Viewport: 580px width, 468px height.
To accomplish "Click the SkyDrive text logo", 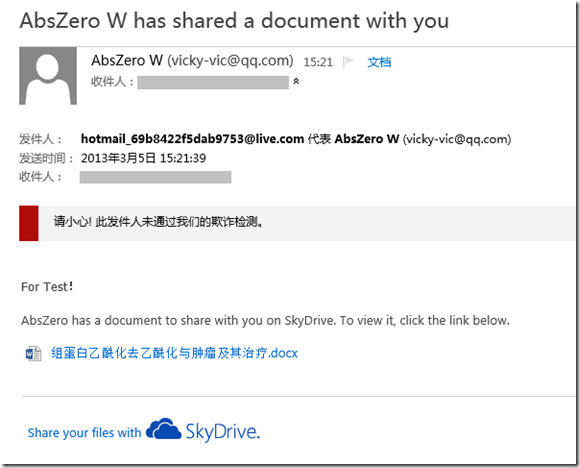I will pyautogui.click(x=223, y=431).
